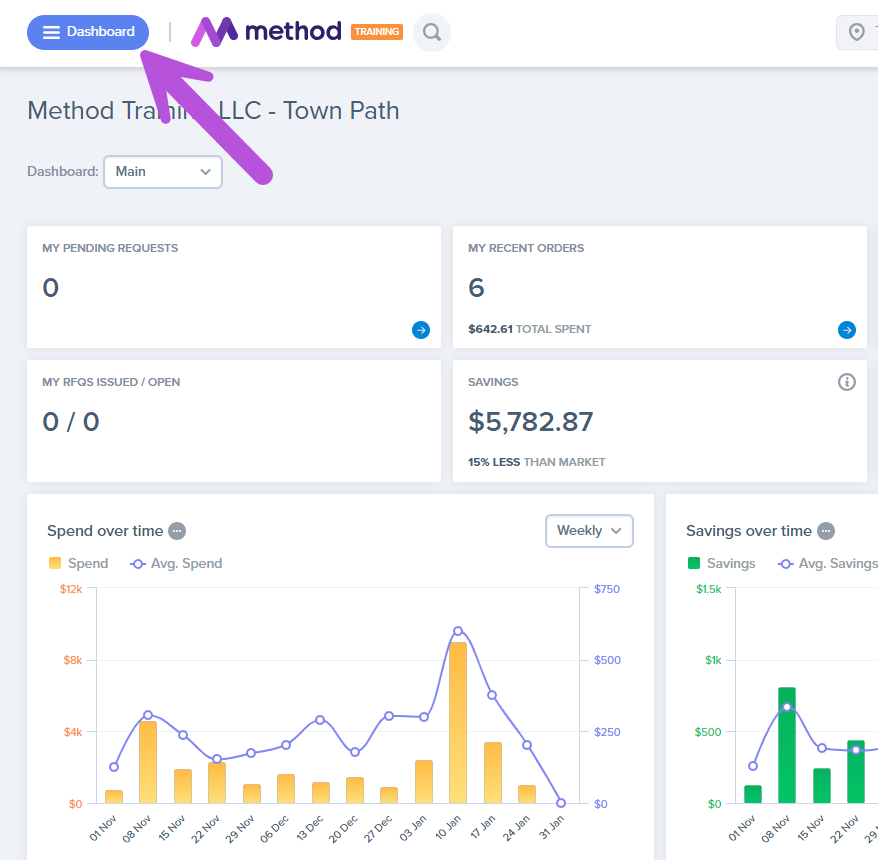Open Spend over time options ellipsis
The image size is (878, 860).
coord(177,531)
